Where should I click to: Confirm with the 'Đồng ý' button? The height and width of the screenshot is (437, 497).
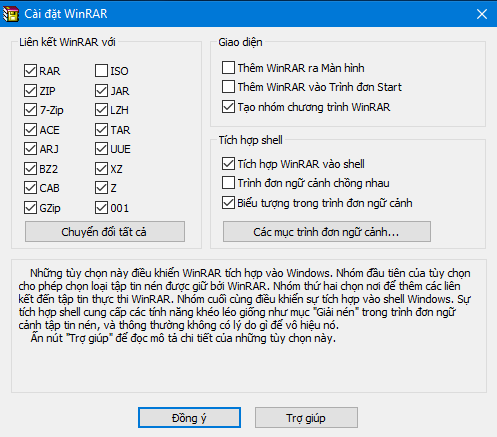coord(189,418)
